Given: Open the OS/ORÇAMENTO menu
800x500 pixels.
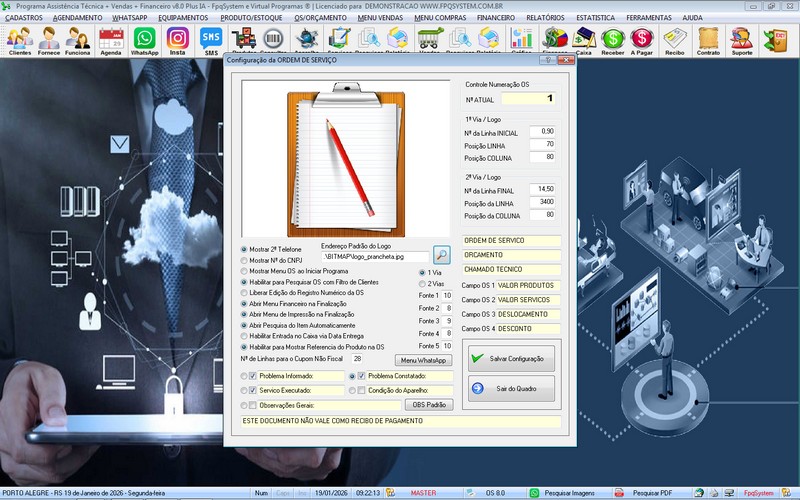Looking at the screenshot, I should coord(320,18).
